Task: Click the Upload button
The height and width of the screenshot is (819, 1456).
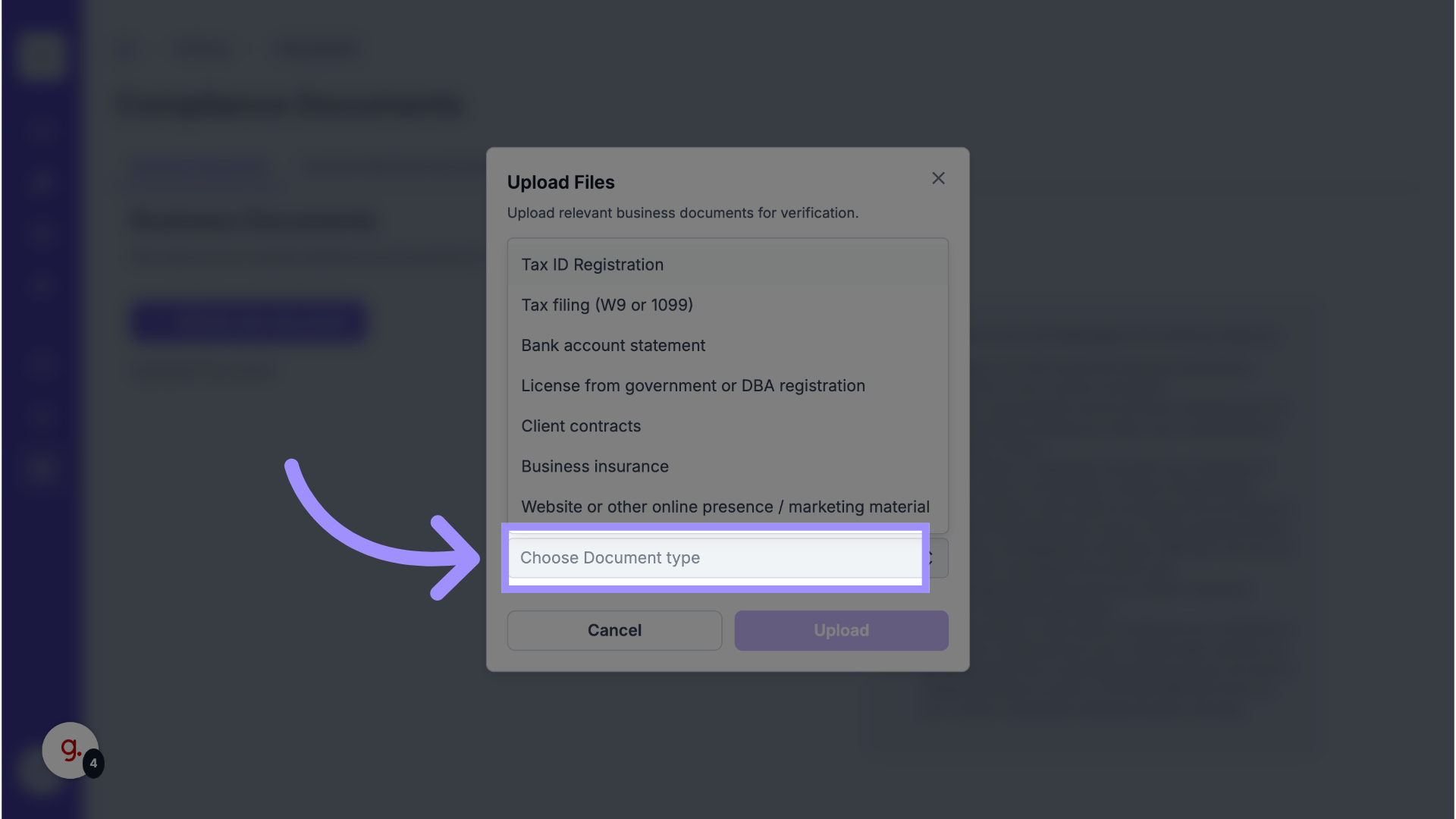Action: (841, 630)
